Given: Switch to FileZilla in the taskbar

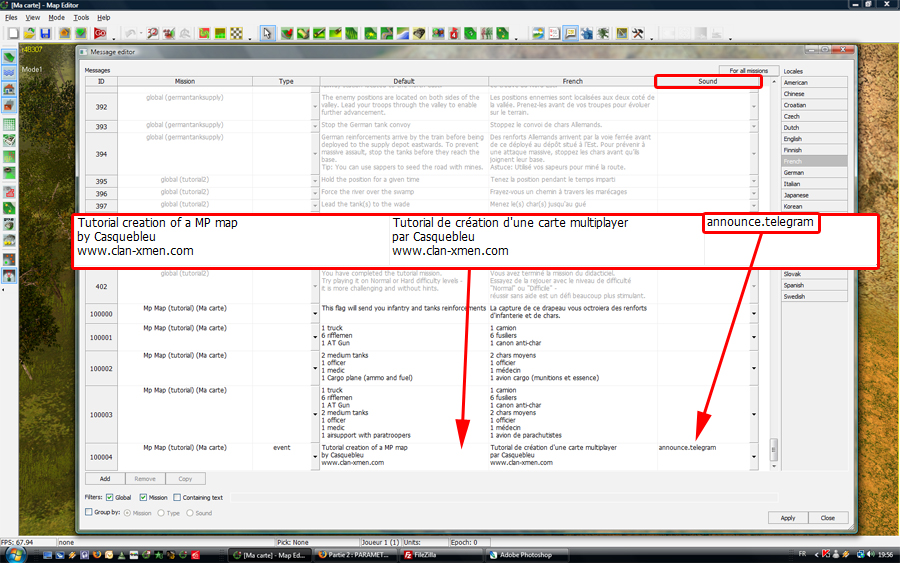Looking at the screenshot, I should (441, 555).
